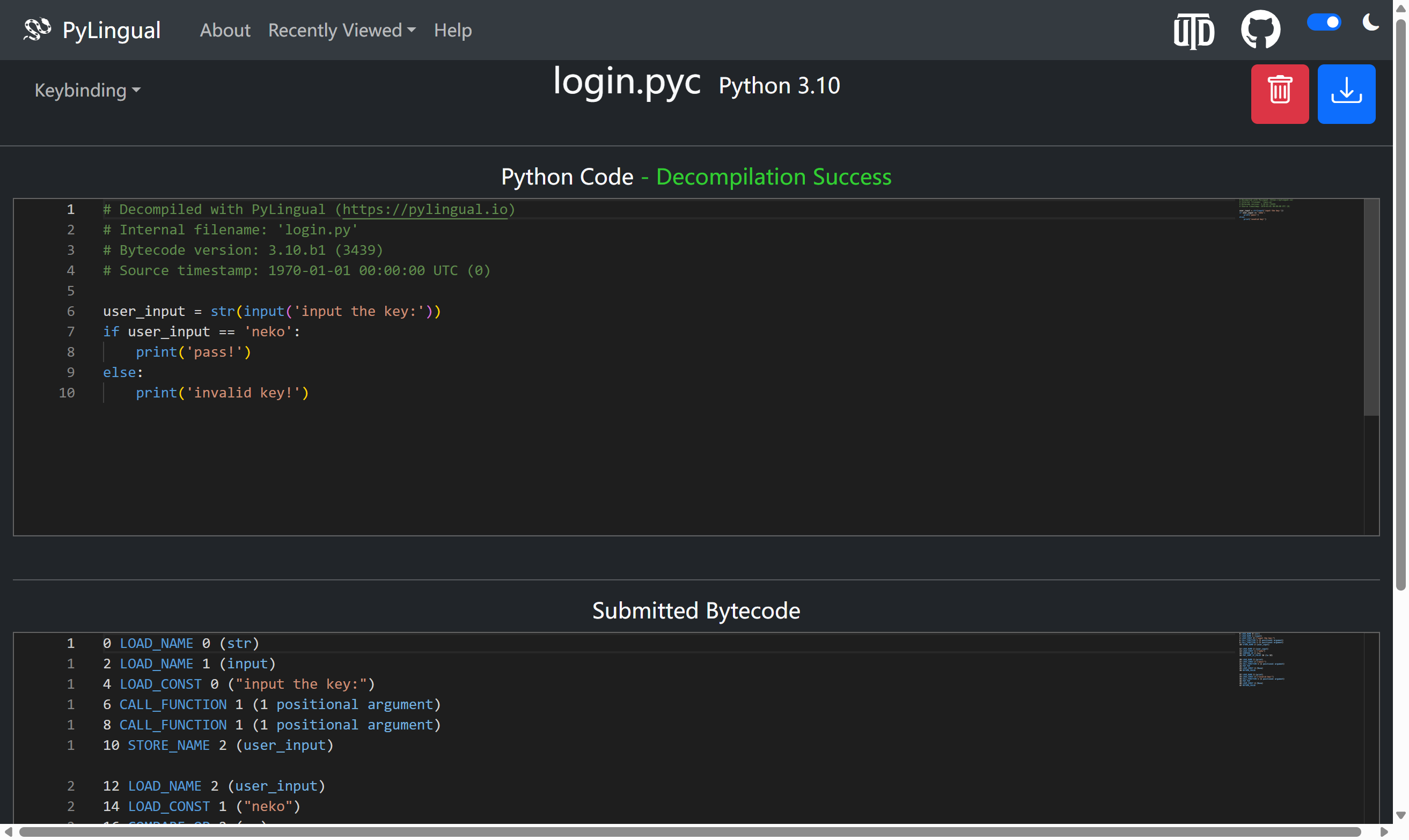Click the Decompilation Success status text

(x=773, y=177)
